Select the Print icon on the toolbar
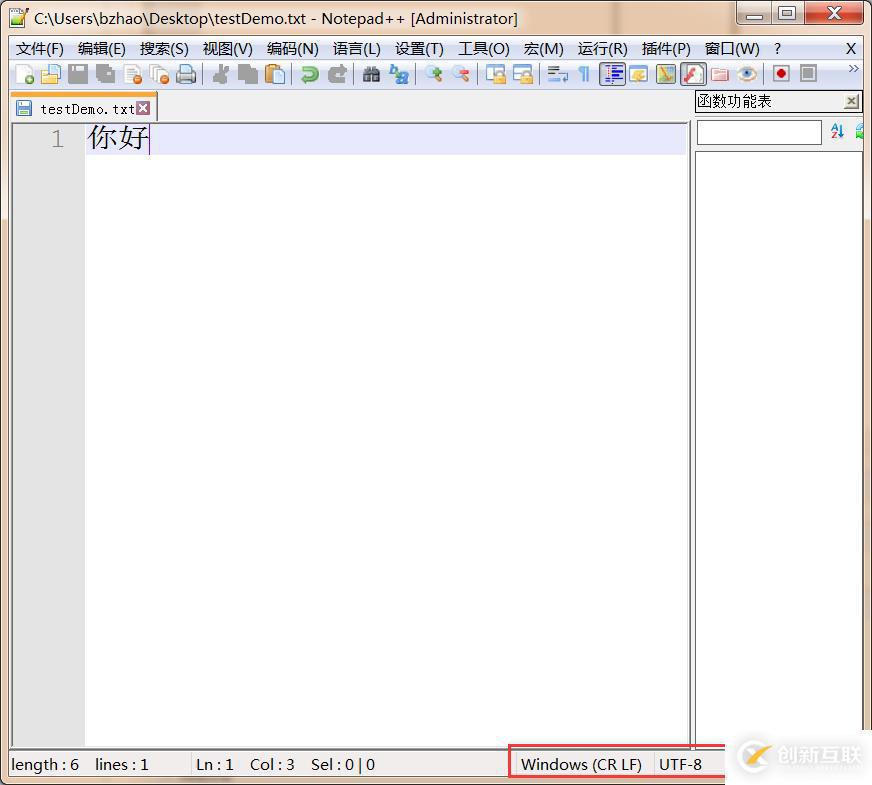The image size is (872, 785). 186,73
